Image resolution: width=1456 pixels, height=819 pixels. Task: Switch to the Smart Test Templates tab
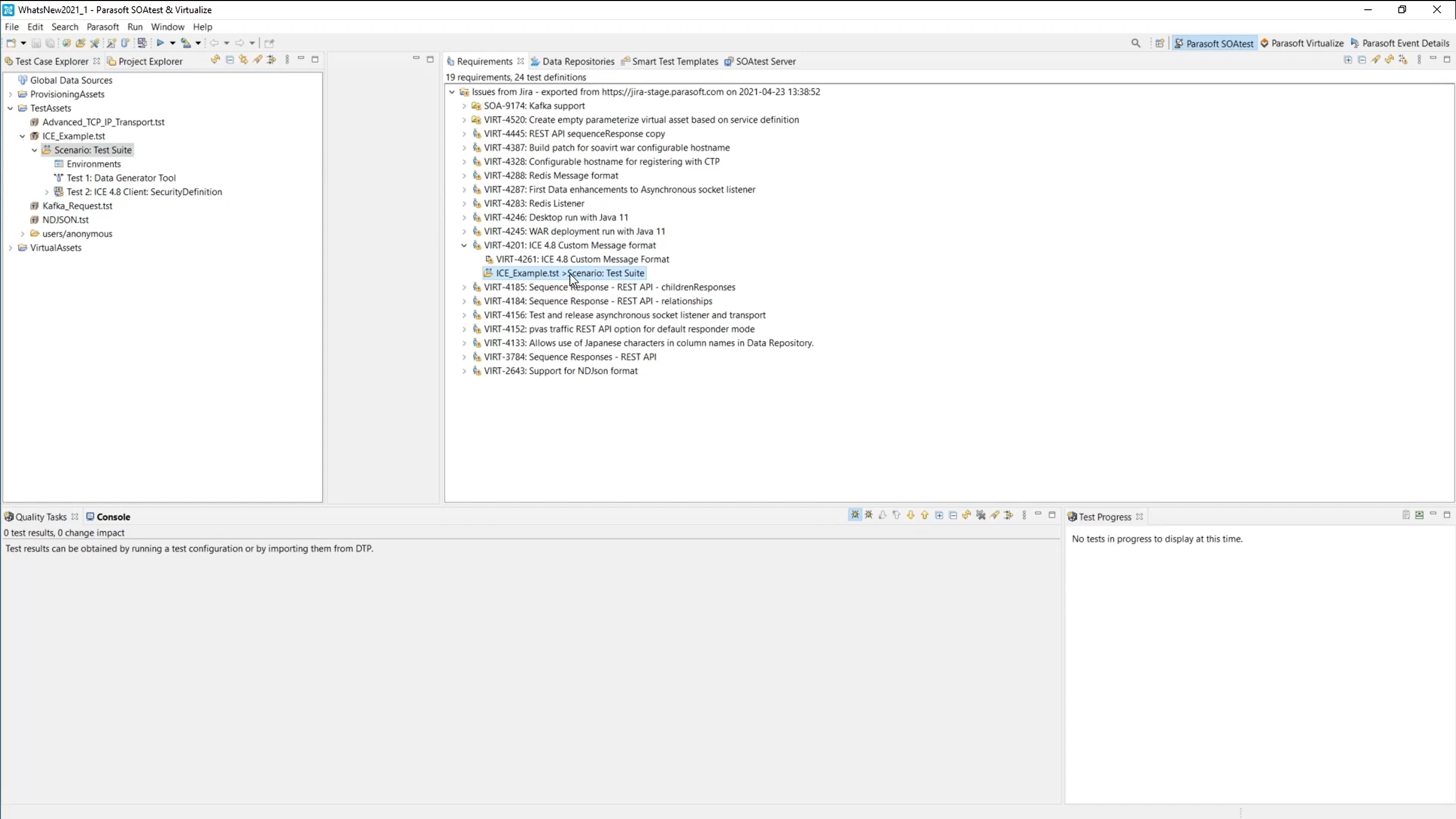pyautogui.click(x=670, y=61)
